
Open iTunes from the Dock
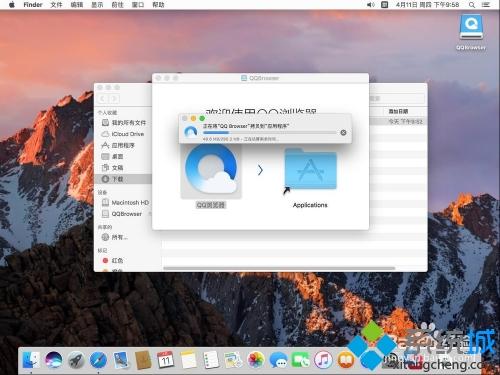click(x=323, y=360)
